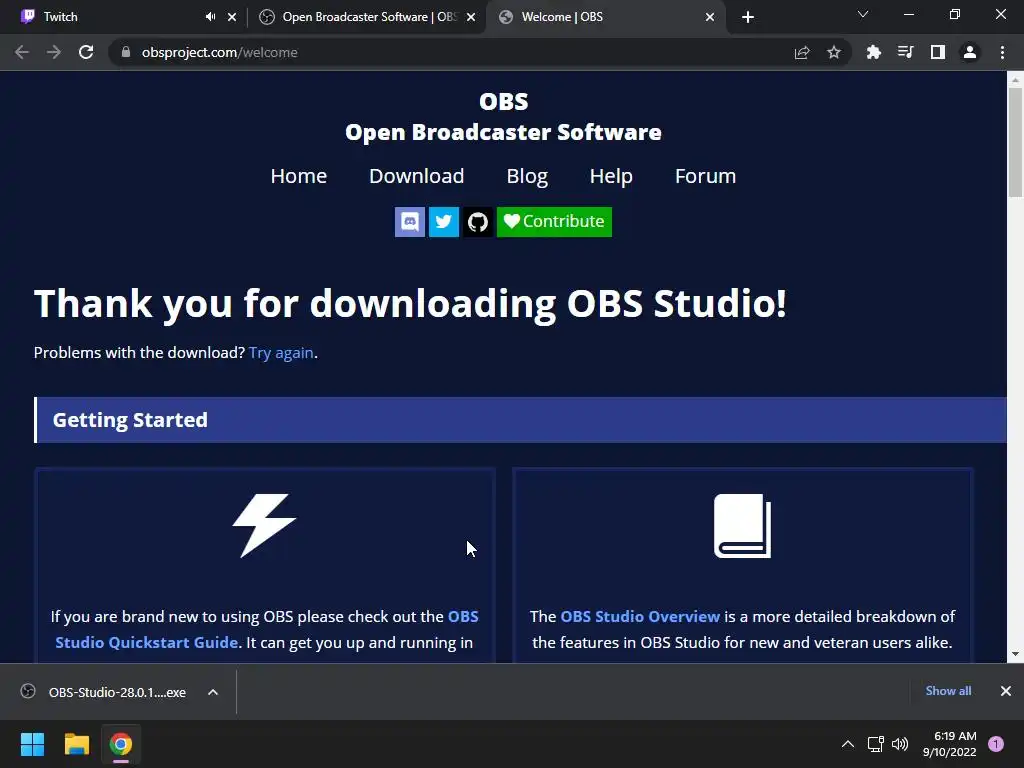Switch to the Open Broadcaster Software tab
1024x768 pixels.
pos(366,17)
